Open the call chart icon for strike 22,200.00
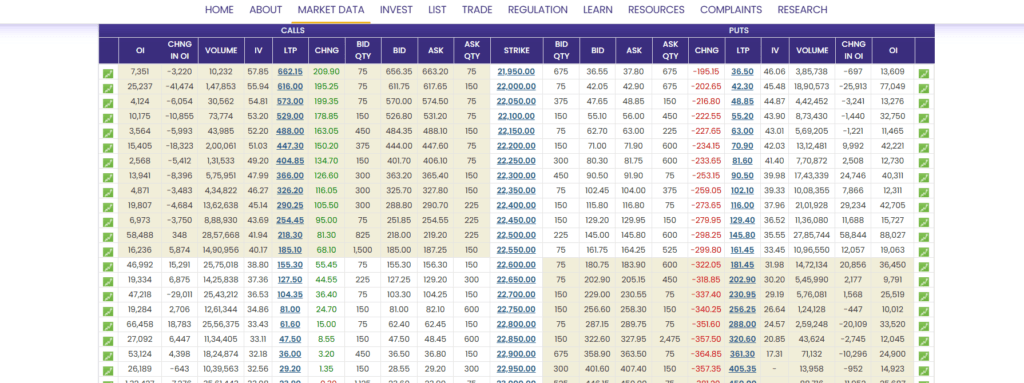This screenshot has height=383, width=1024. (108, 148)
